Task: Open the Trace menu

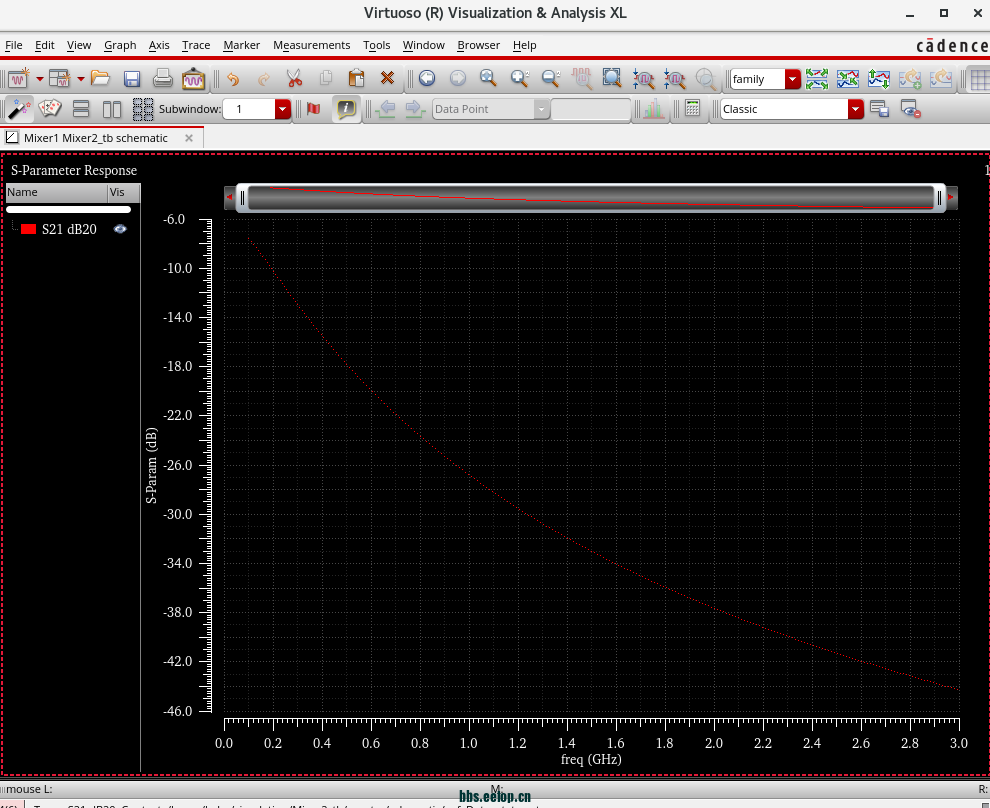Action: [196, 45]
